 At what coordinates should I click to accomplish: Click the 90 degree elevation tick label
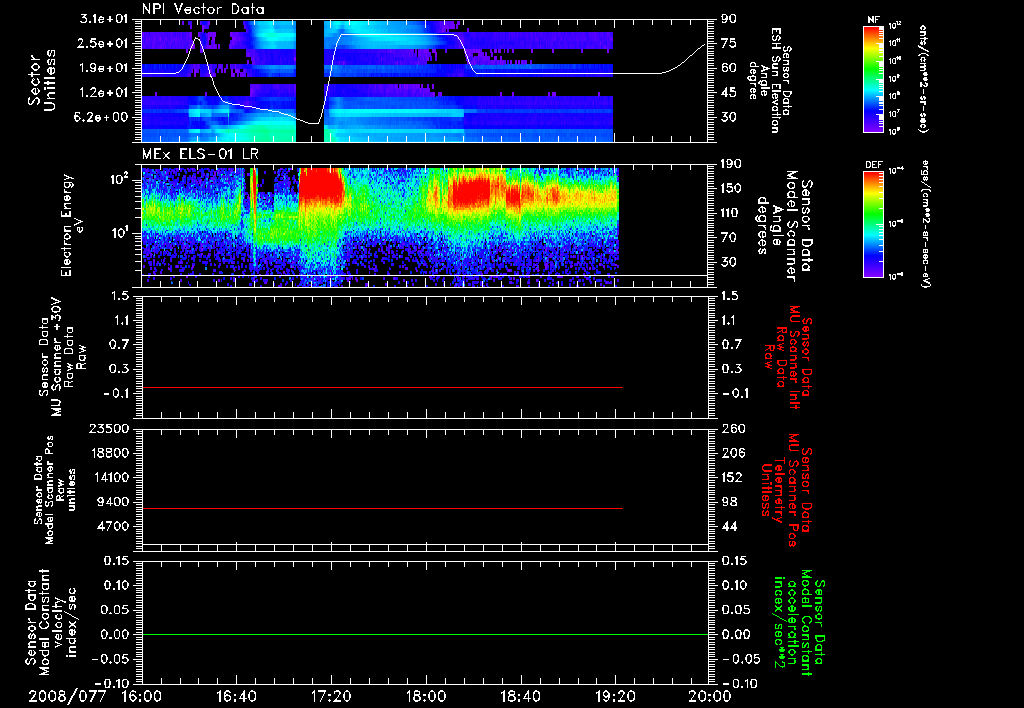click(729, 19)
